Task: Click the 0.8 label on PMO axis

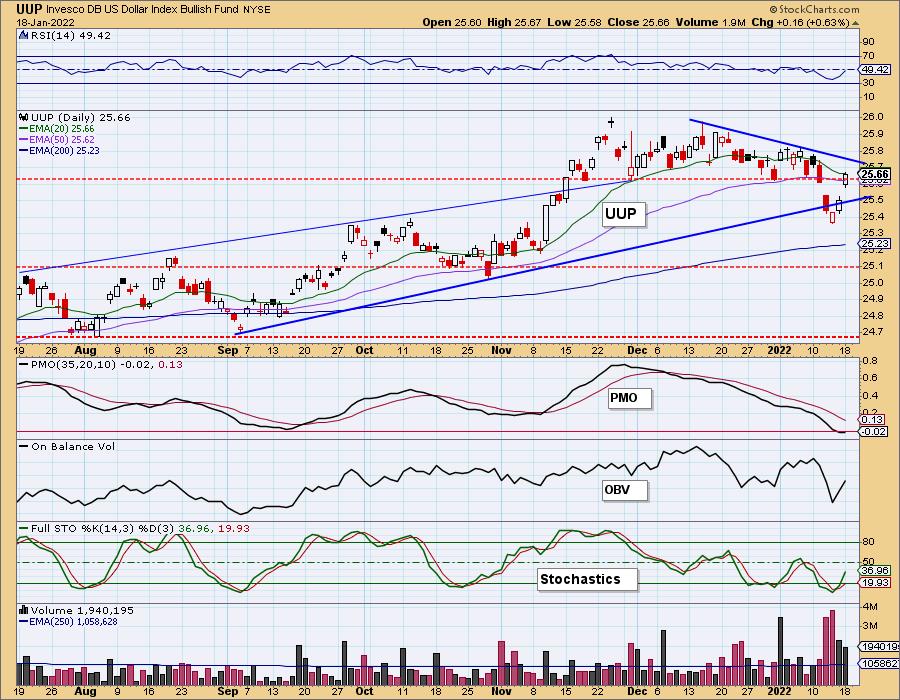Action: pos(870,360)
